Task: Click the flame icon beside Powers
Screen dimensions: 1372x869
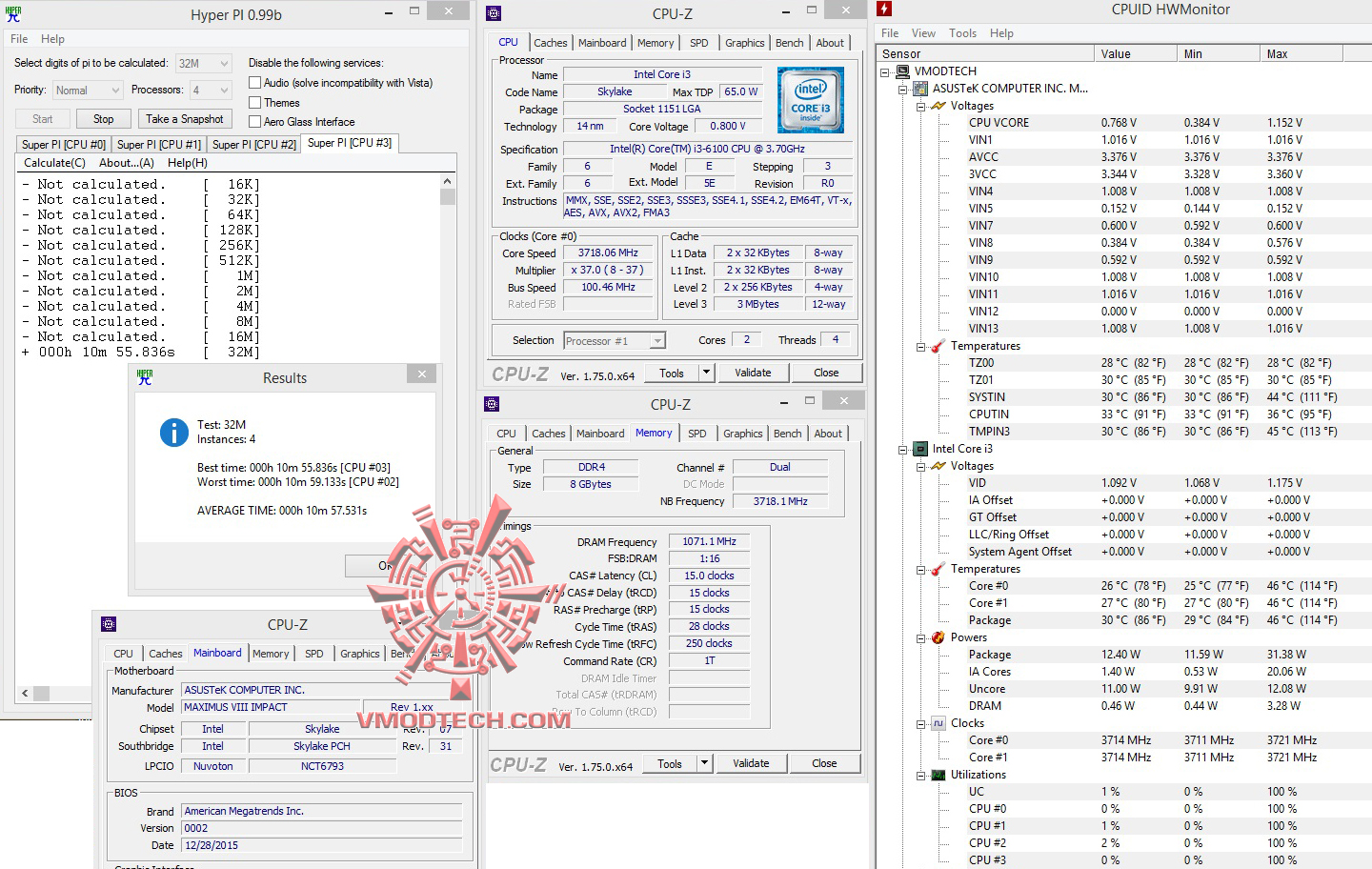Action: [938, 637]
